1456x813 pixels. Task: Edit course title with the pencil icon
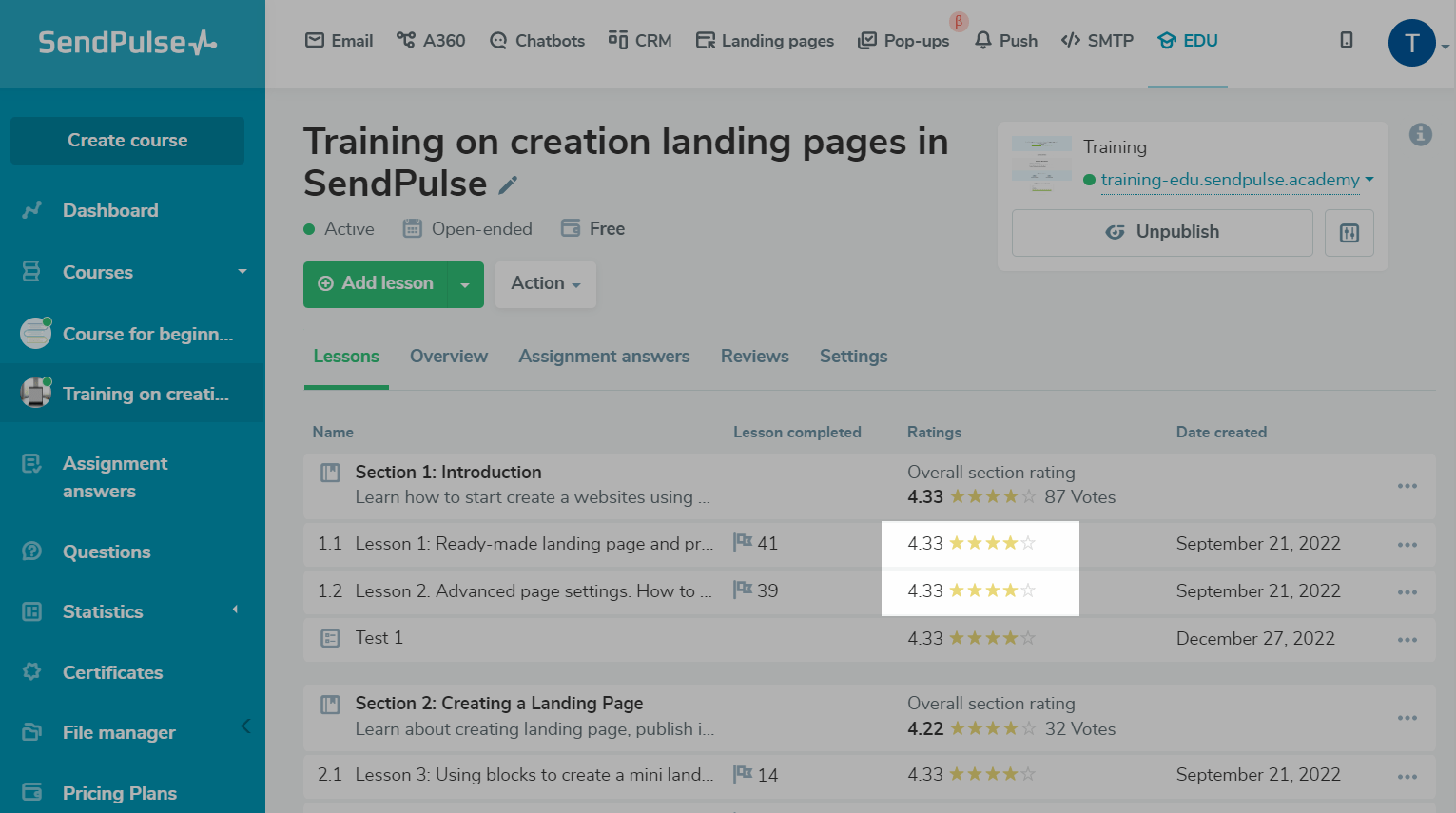[x=508, y=184]
